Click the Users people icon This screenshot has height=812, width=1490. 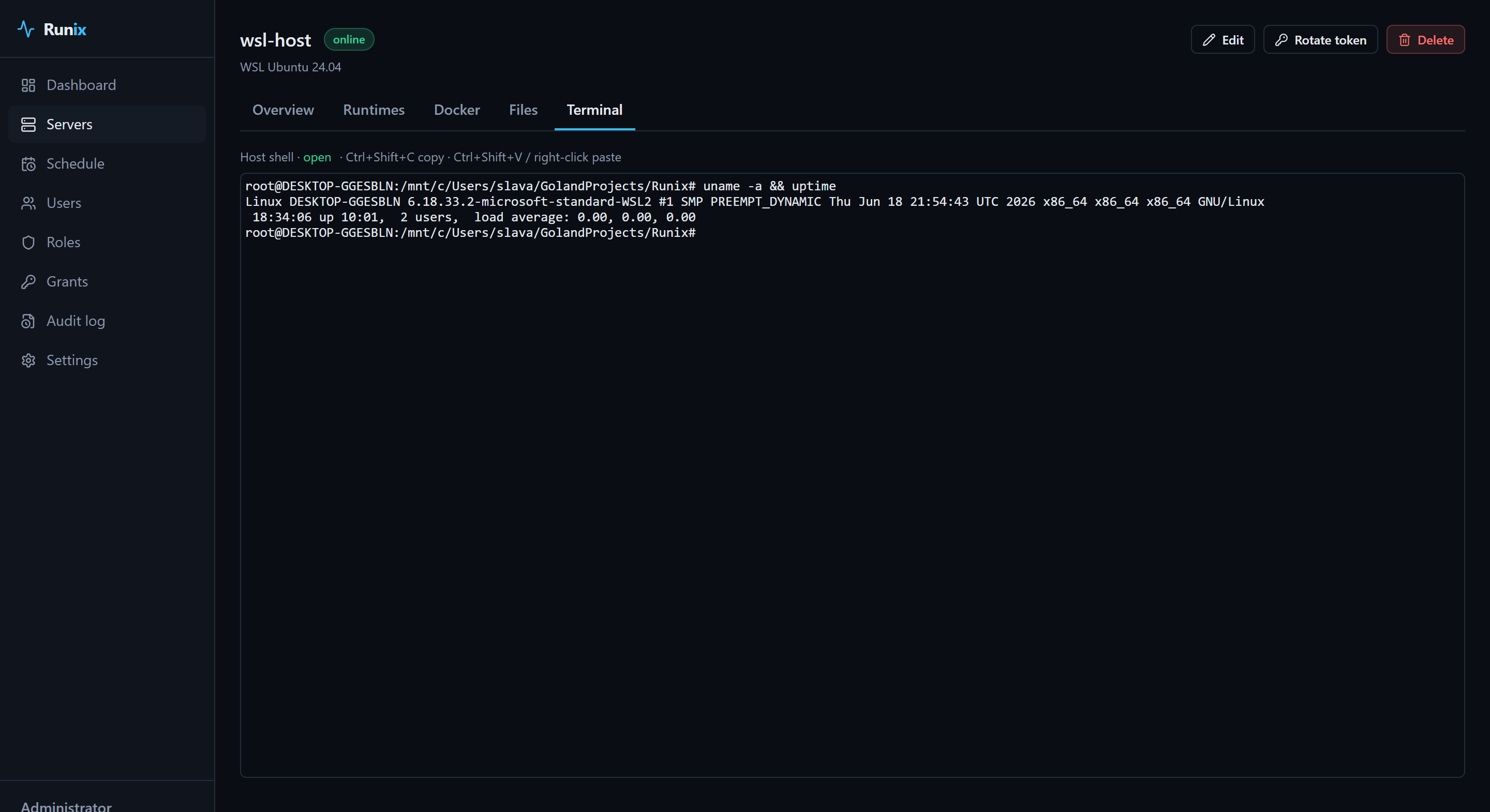(28, 203)
